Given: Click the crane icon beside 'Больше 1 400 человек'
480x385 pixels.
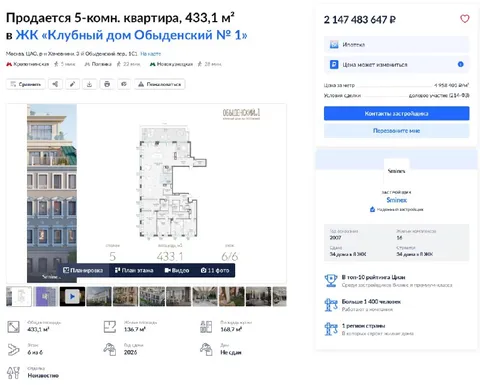Looking at the screenshot, I should (x=331, y=305).
